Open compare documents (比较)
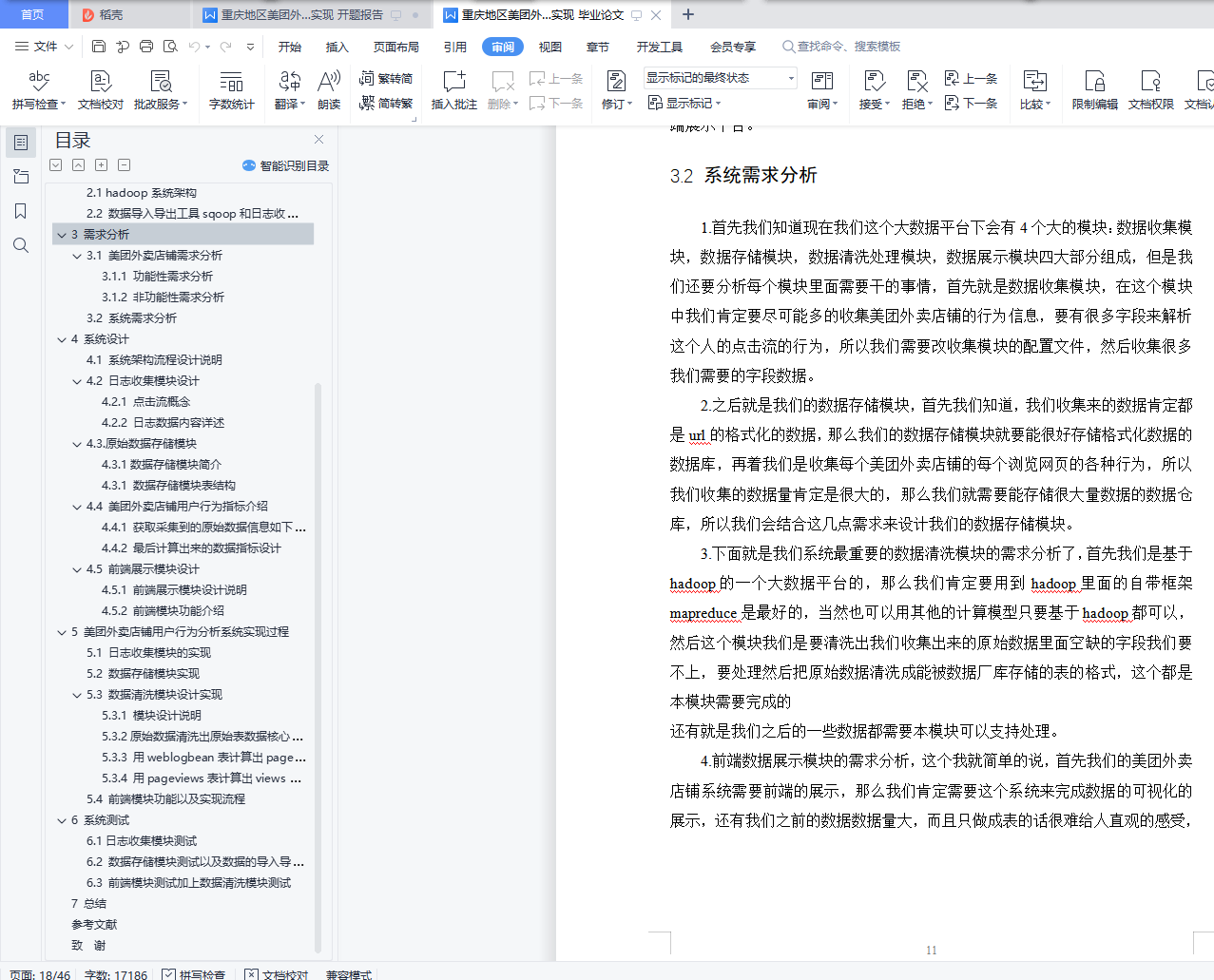 (1035, 90)
